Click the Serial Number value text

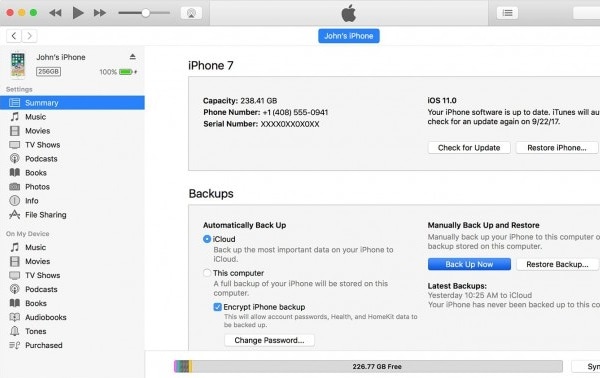[290, 124]
